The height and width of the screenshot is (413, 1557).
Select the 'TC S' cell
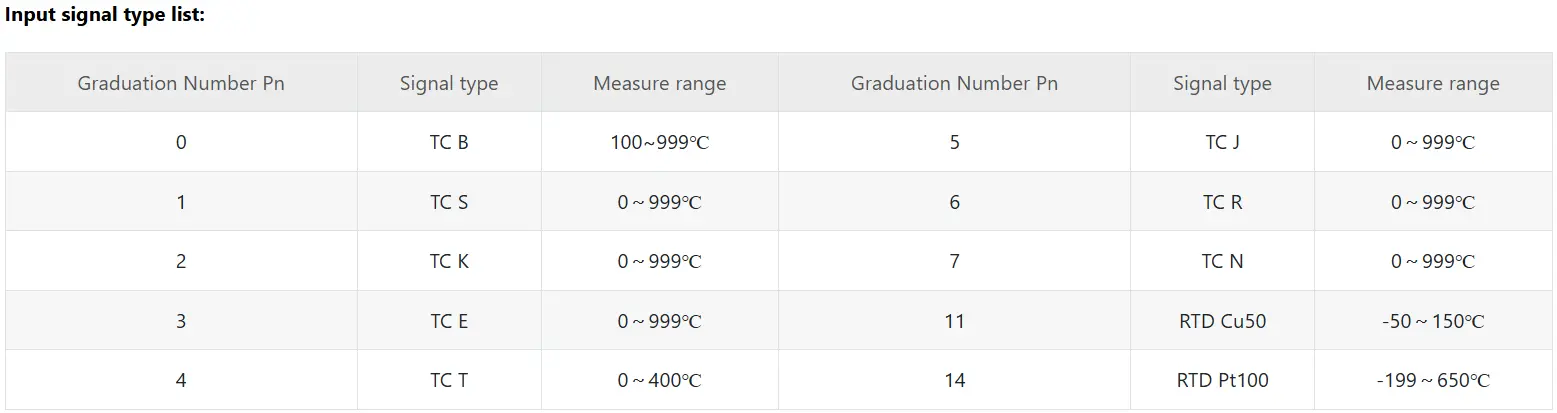[449, 202]
